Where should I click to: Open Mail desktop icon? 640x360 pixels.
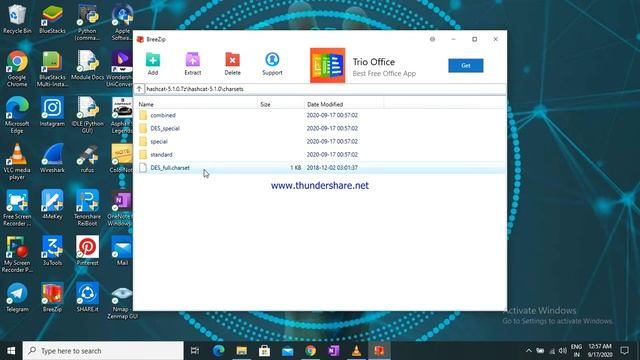(122, 251)
